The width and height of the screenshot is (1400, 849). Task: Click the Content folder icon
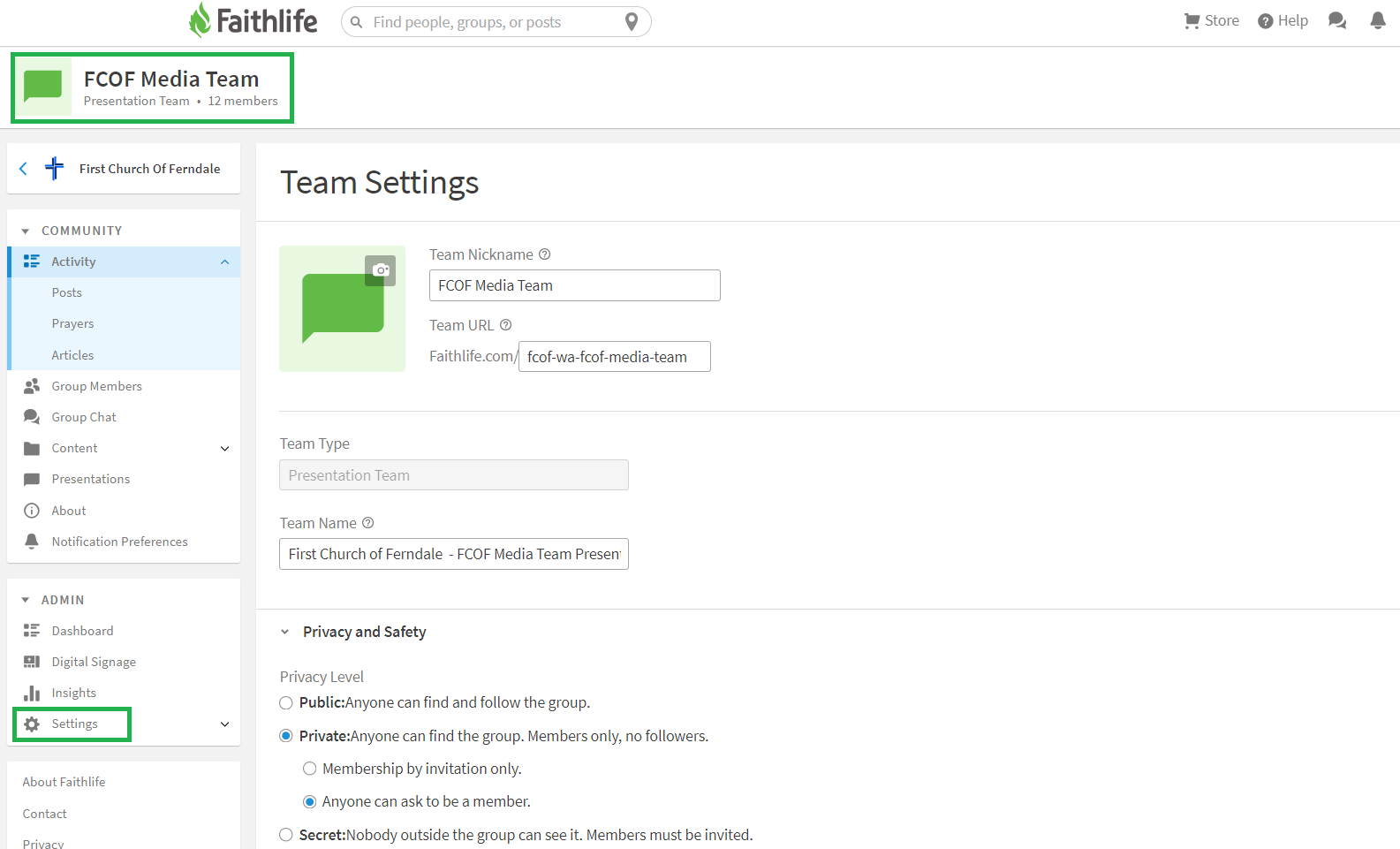[32, 449]
